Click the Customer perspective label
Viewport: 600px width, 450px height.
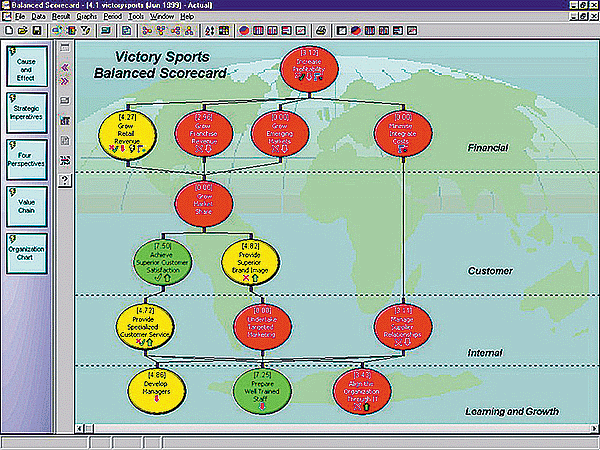(x=490, y=271)
